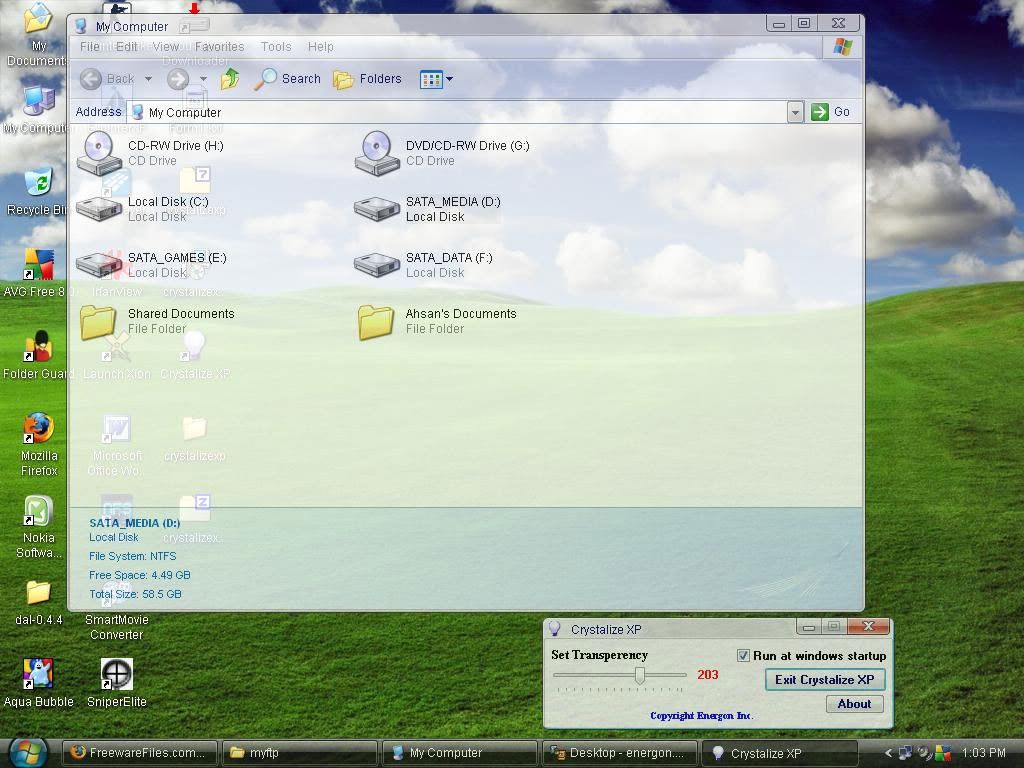
Task: Click the Address field showing My Computer
Action: pyautogui.click(x=460, y=112)
